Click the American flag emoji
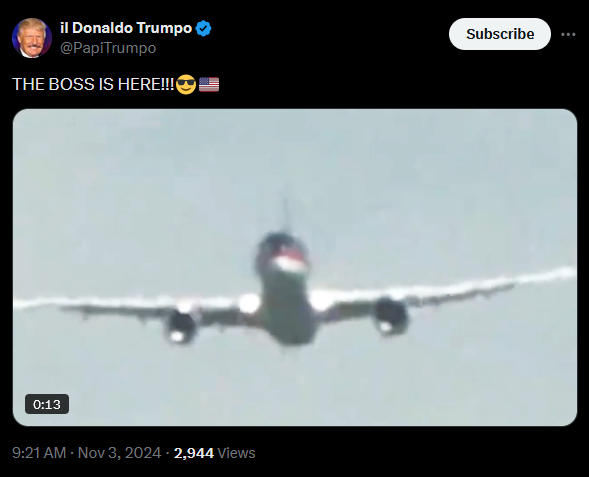 tap(209, 84)
